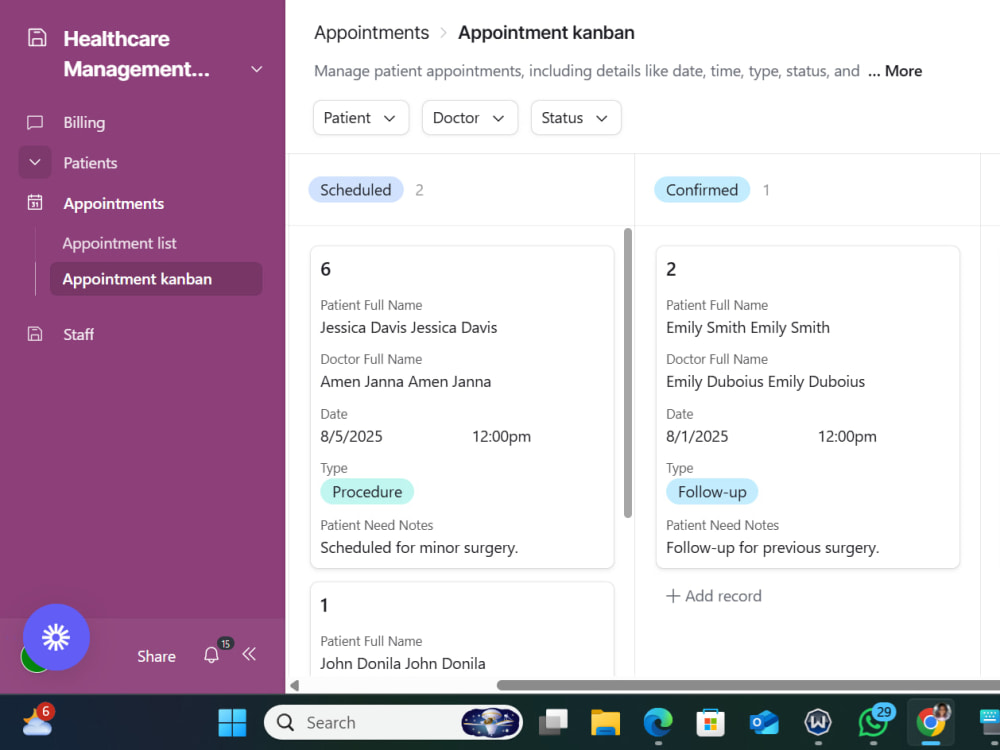Open the Appointment list view

coord(119,243)
